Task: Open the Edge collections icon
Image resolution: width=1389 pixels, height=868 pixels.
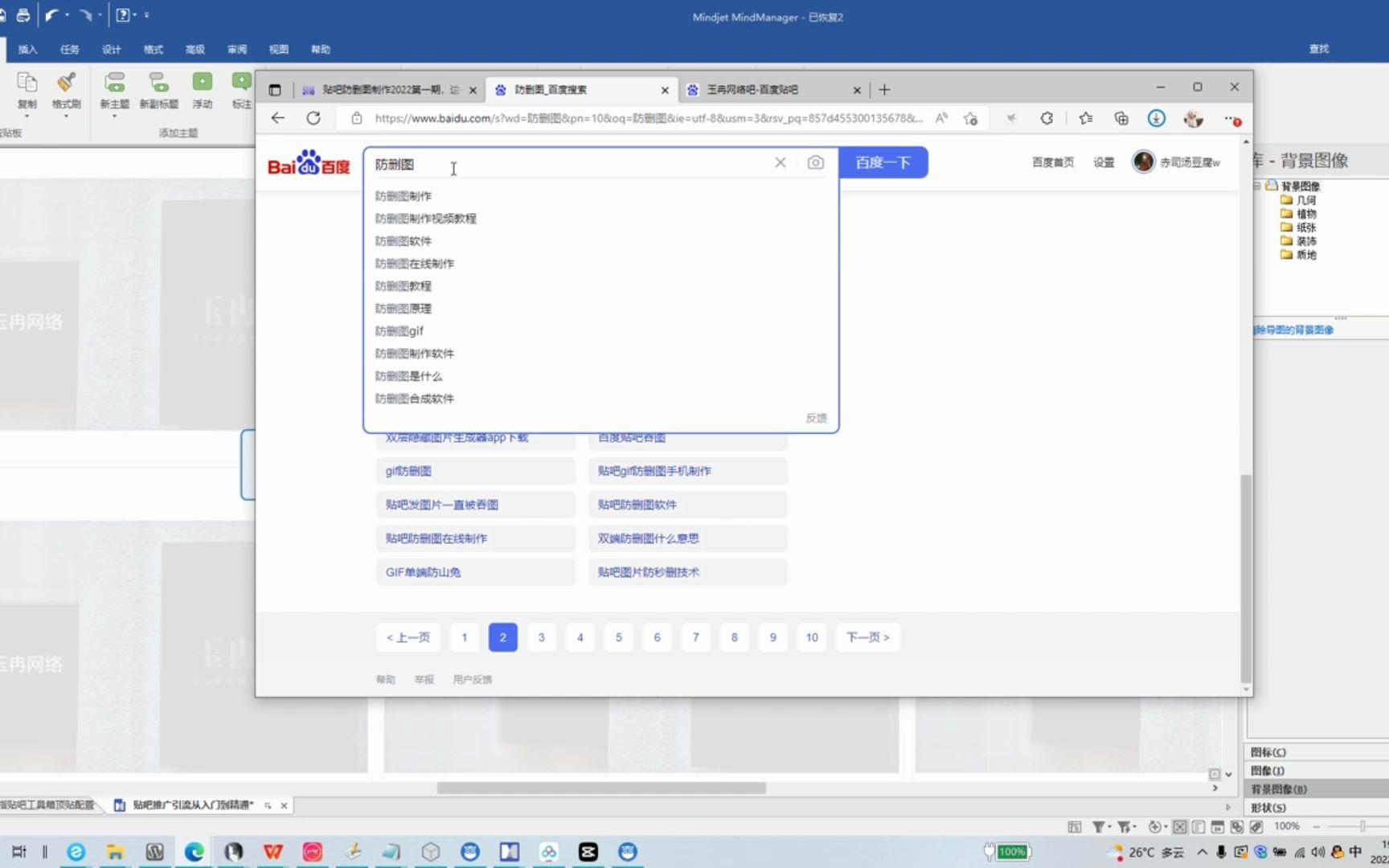Action: point(1121,118)
